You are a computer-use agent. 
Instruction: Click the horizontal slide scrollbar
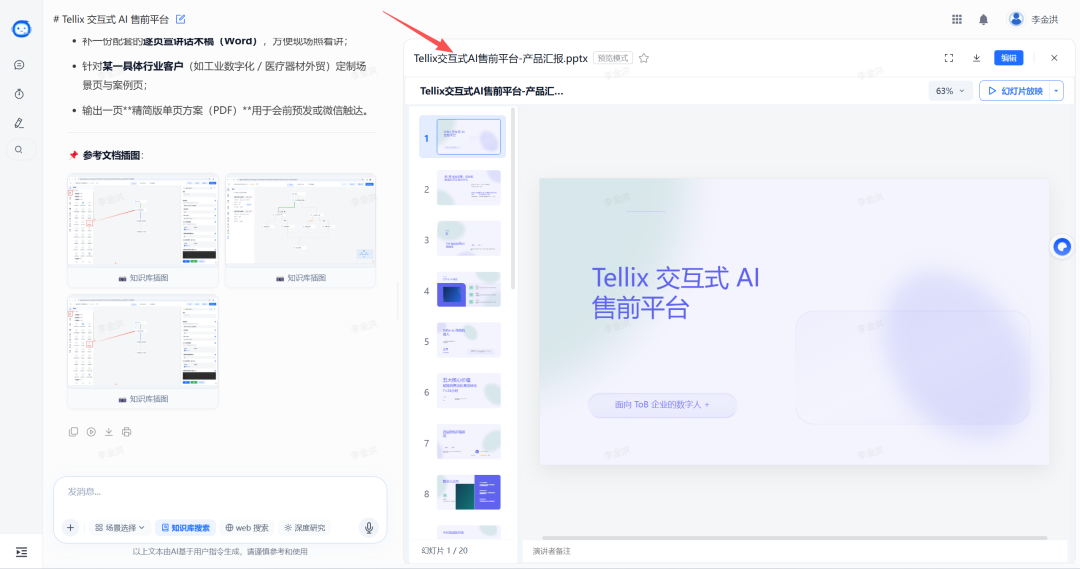(x=794, y=537)
